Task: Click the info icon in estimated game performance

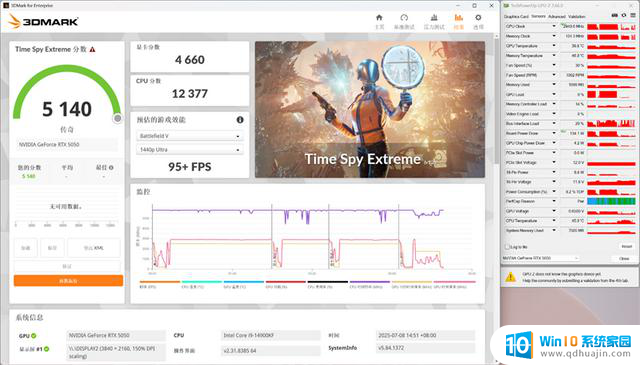Action: [240, 120]
